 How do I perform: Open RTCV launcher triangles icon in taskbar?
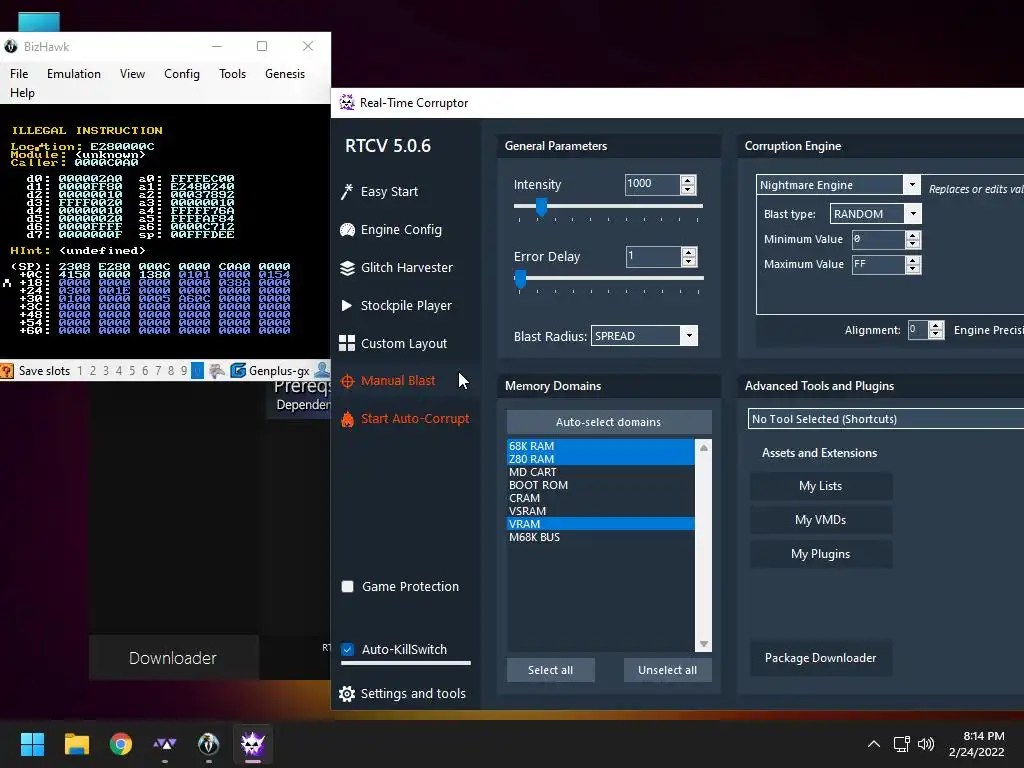(165, 744)
